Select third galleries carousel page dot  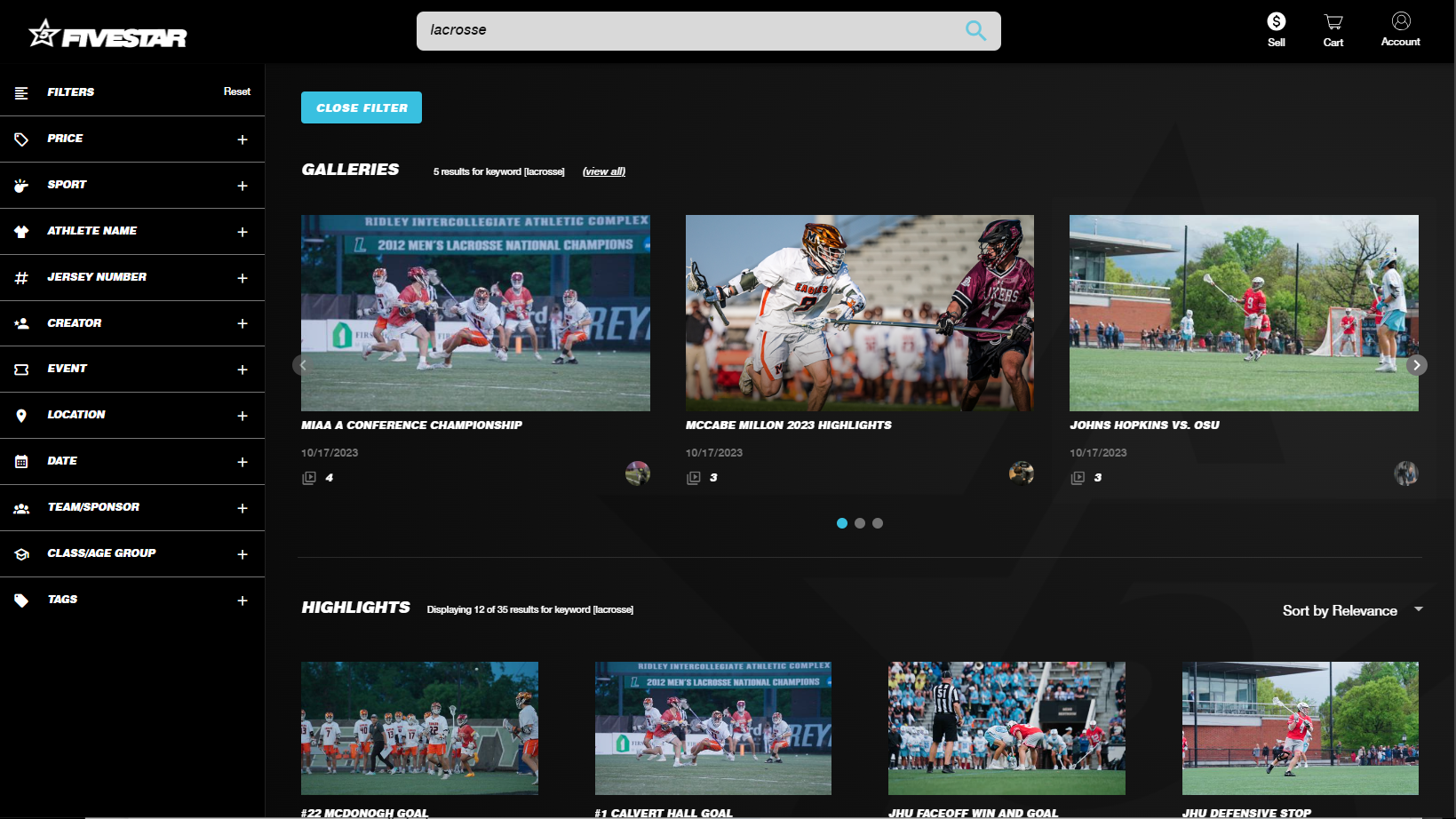(878, 523)
